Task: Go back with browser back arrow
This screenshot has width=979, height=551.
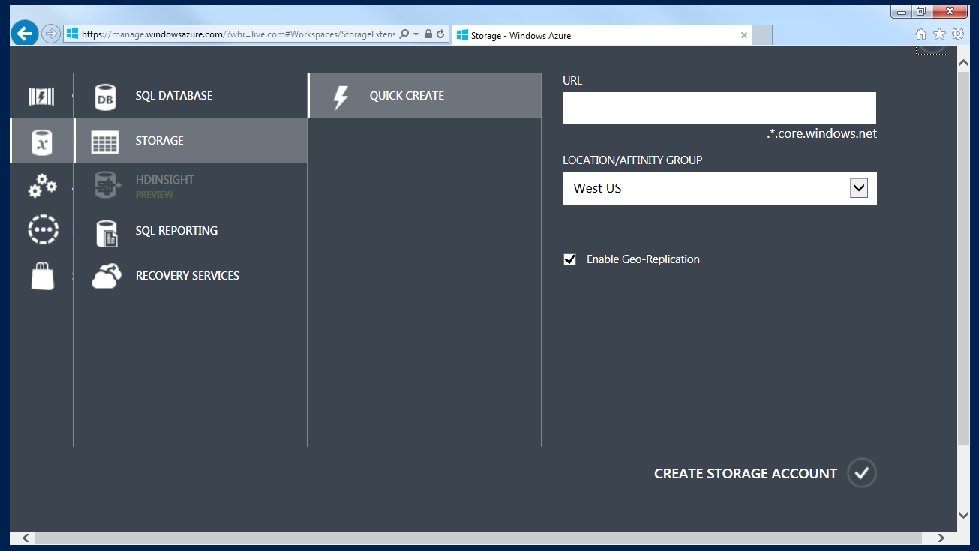Action: point(24,33)
